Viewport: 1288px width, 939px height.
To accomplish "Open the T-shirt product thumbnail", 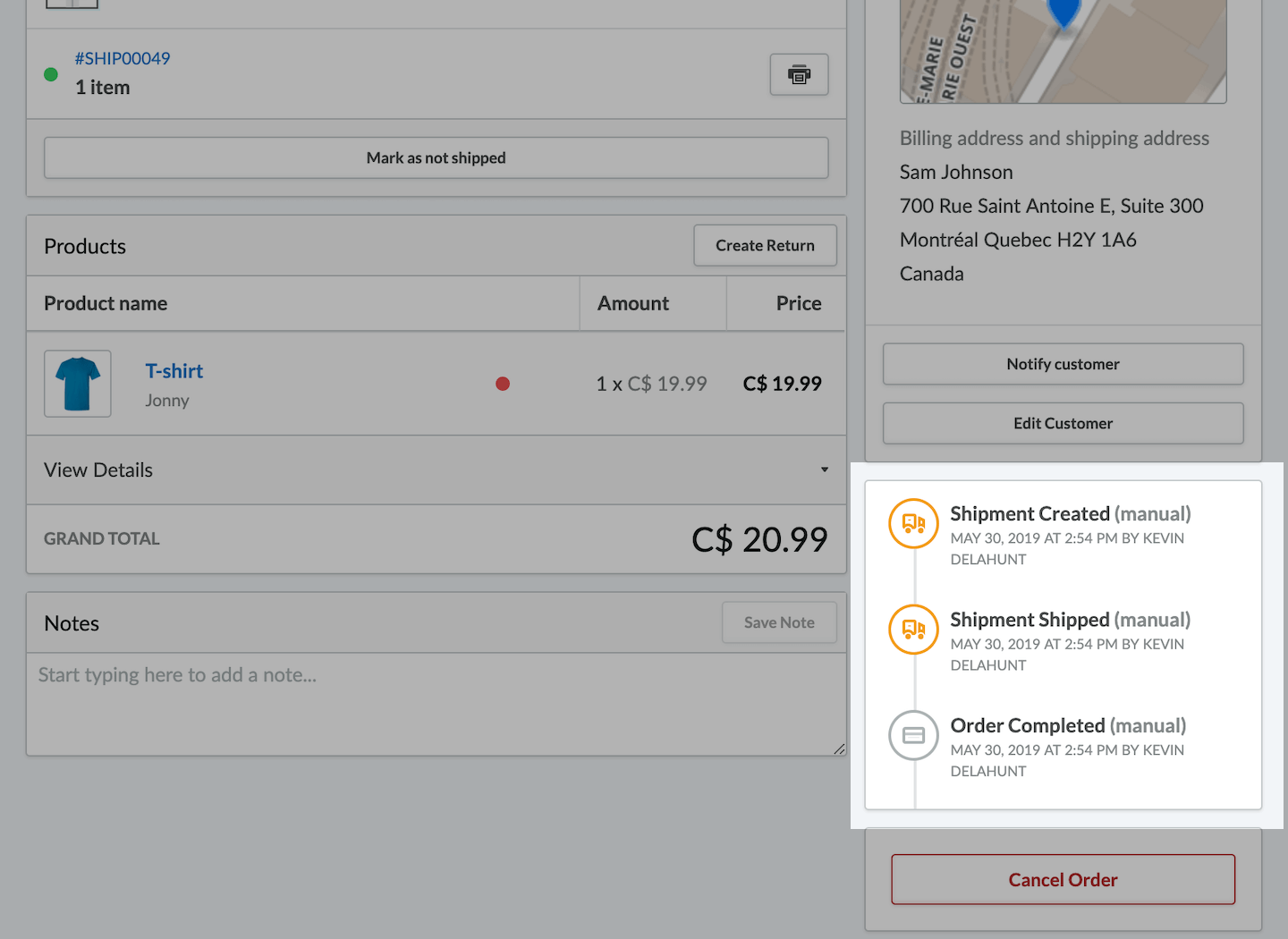I will coord(78,384).
